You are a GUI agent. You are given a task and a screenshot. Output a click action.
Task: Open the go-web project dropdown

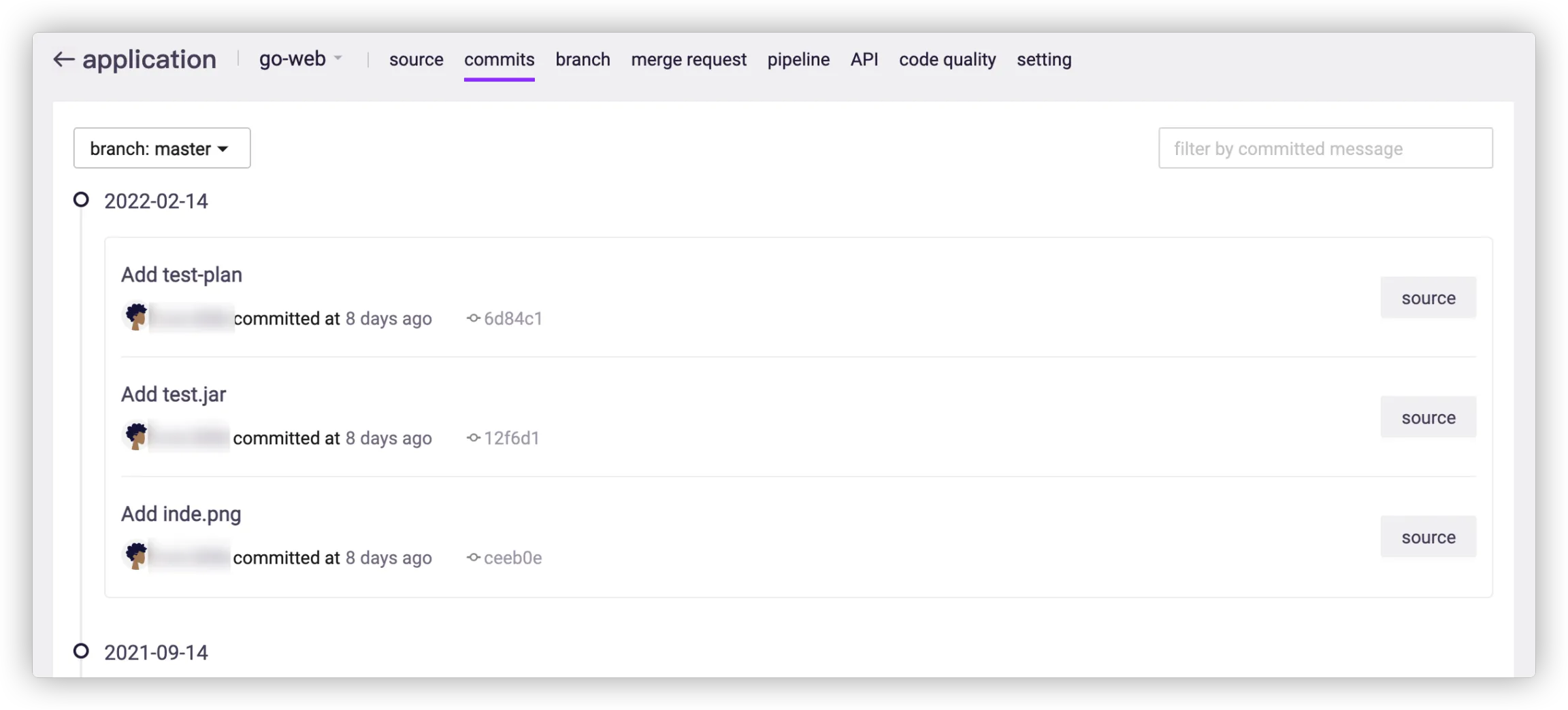(x=300, y=59)
